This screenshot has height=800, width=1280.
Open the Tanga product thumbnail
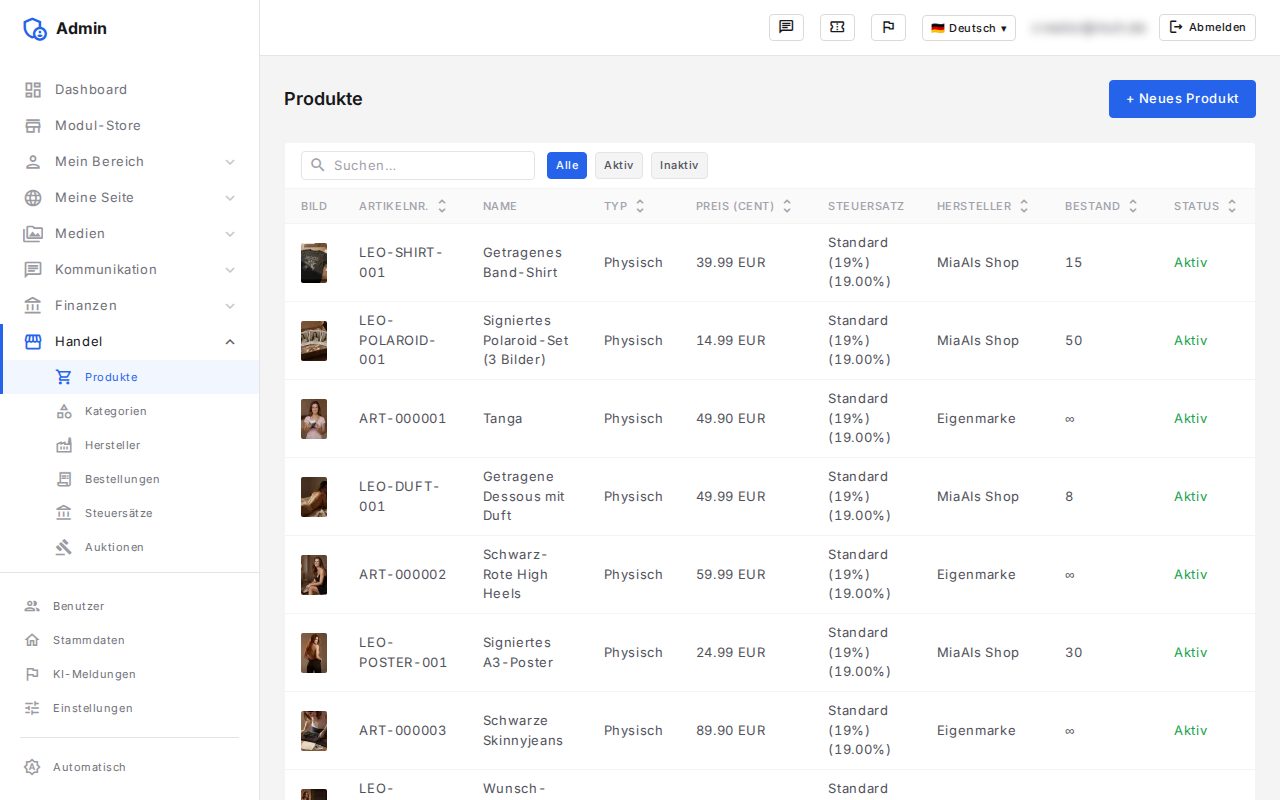[314, 419]
